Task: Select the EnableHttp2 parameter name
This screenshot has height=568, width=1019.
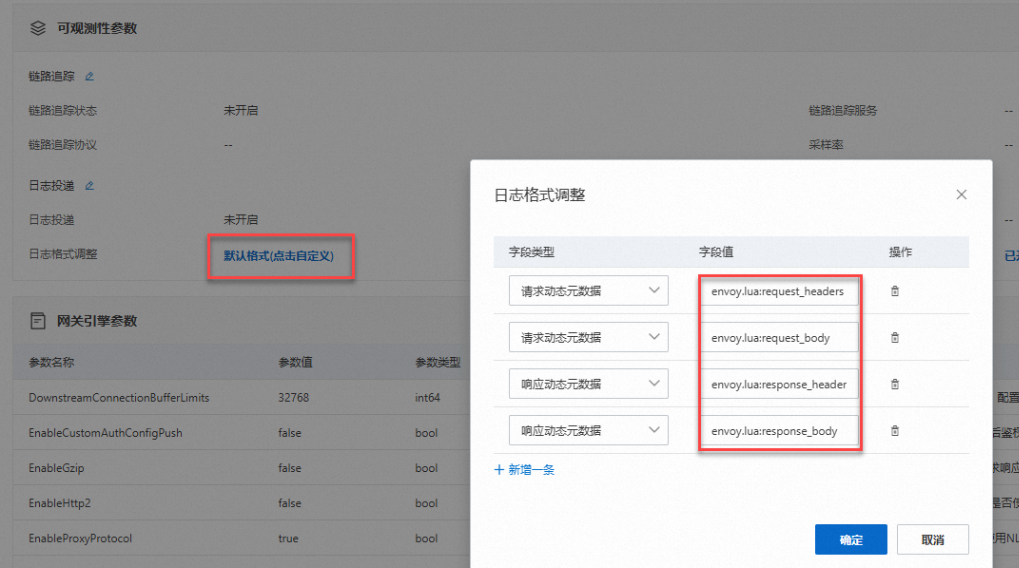Action: pos(60,503)
